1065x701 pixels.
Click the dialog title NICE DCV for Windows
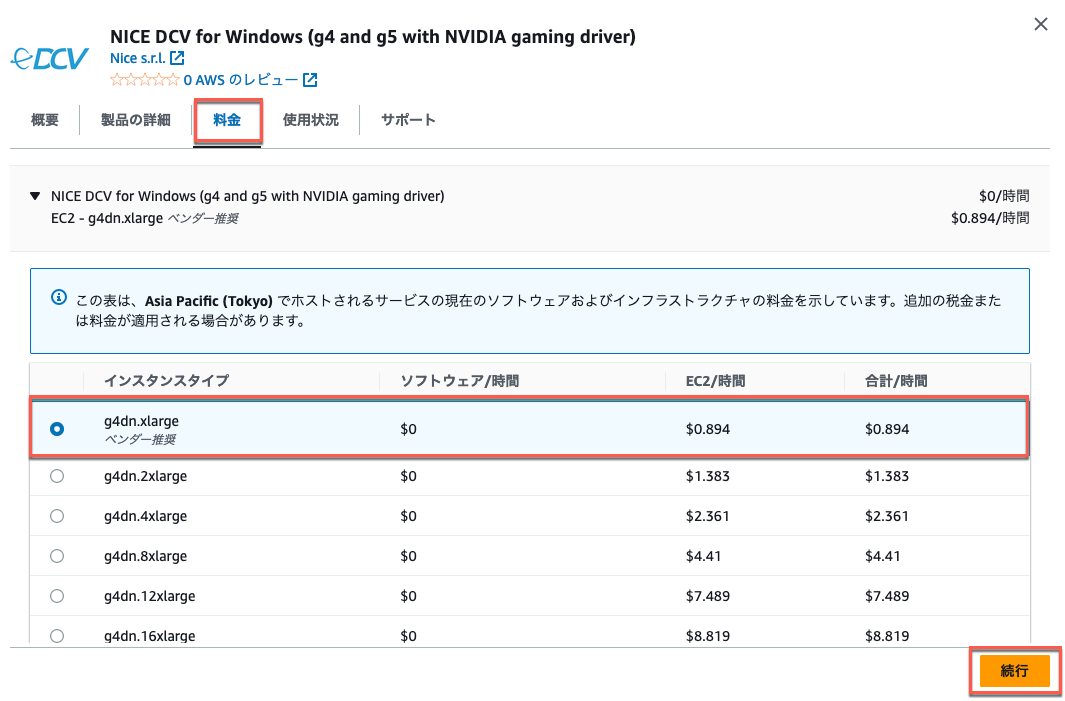click(x=373, y=36)
